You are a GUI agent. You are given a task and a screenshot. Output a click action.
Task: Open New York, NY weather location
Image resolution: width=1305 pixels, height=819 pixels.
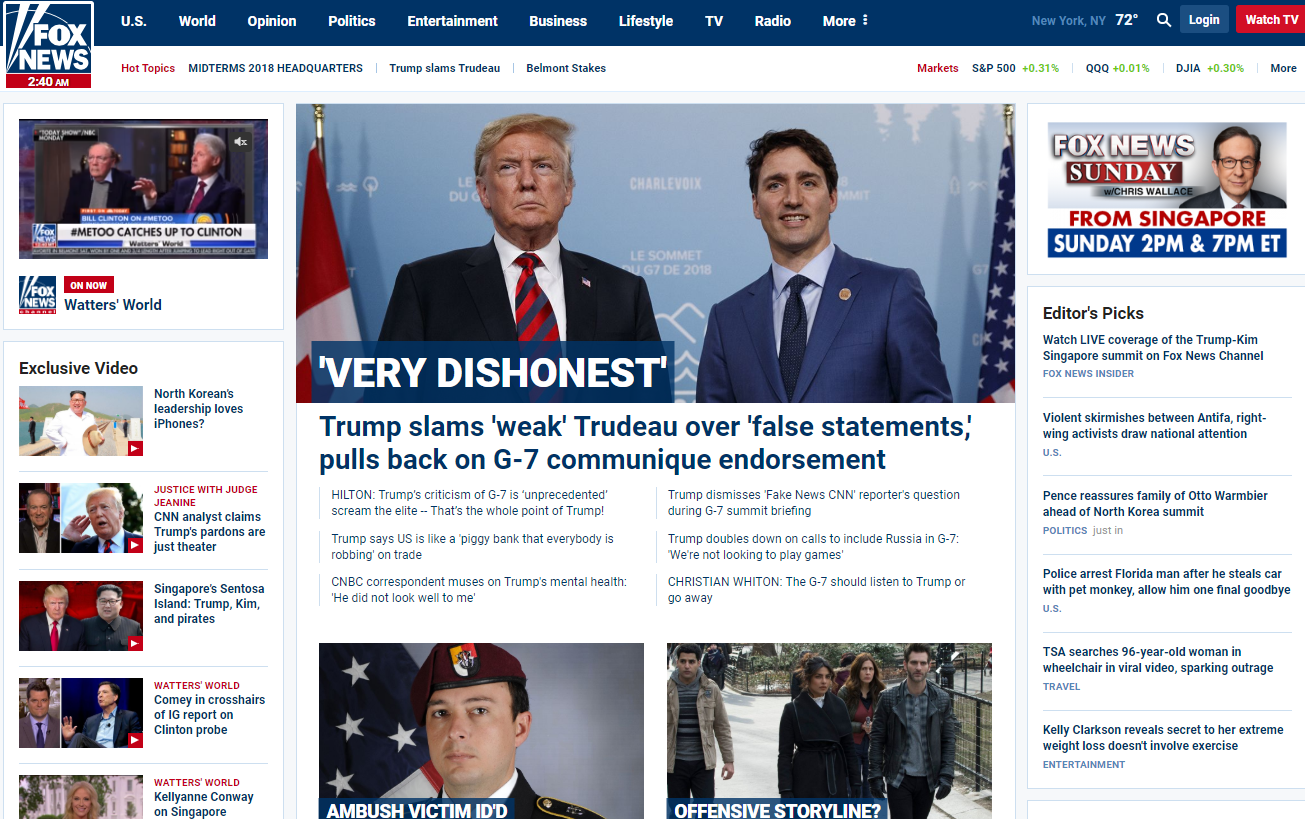tap(1069, 21)
